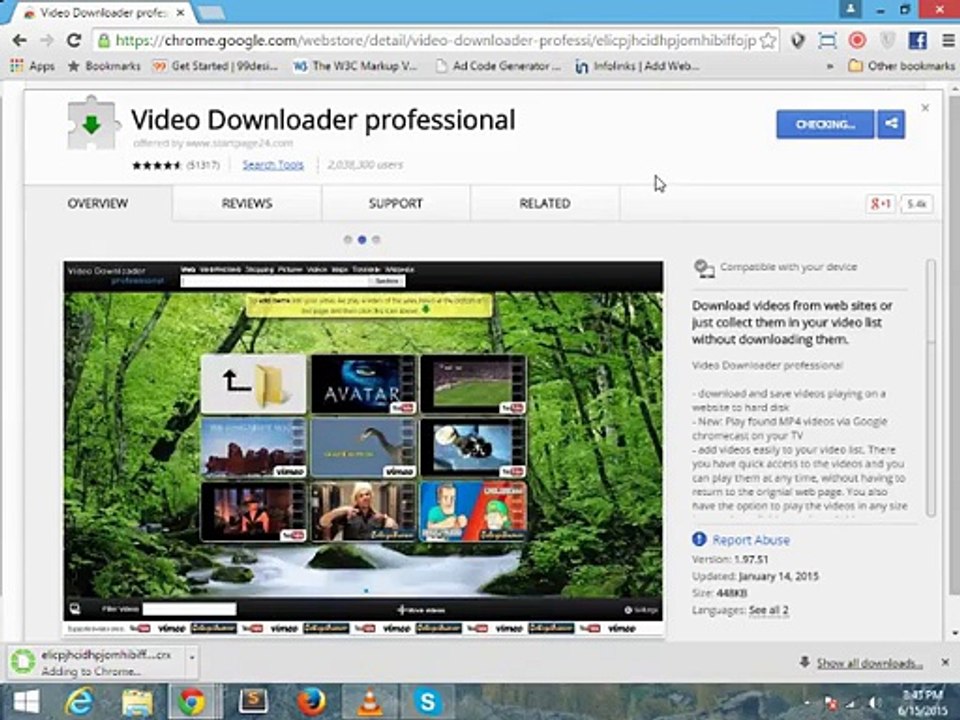Open Other bookmarks folder
This screenshot has height=720, width=960.
[901, 66]
